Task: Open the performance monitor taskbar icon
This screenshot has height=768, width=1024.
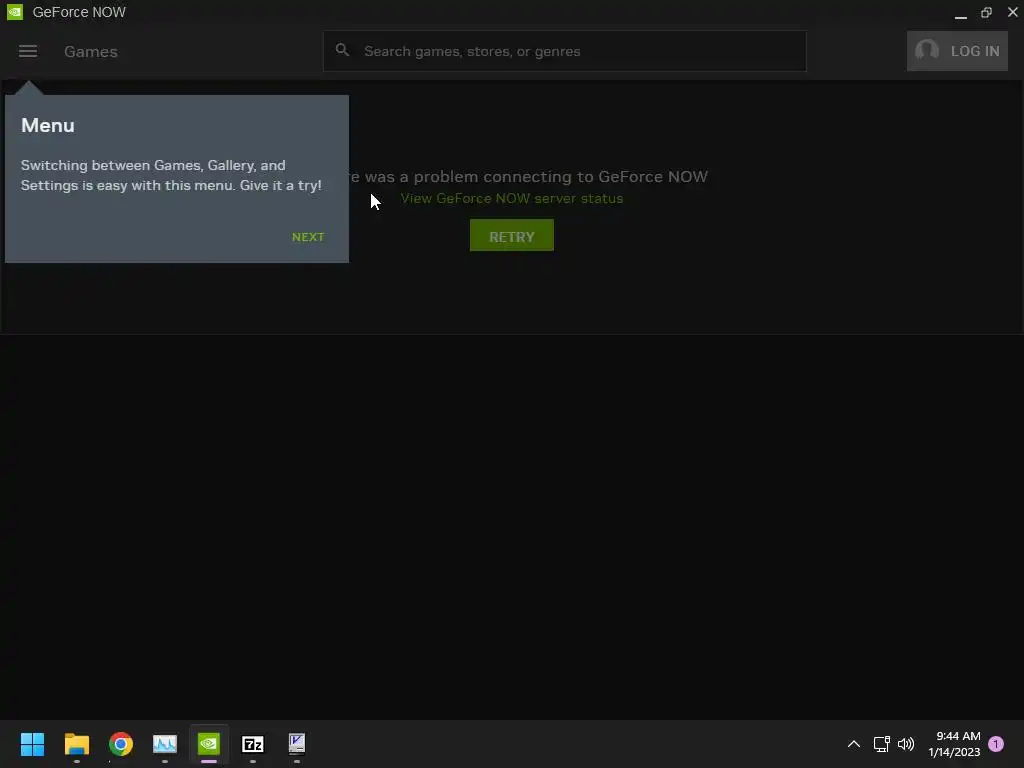Action: 165,744
